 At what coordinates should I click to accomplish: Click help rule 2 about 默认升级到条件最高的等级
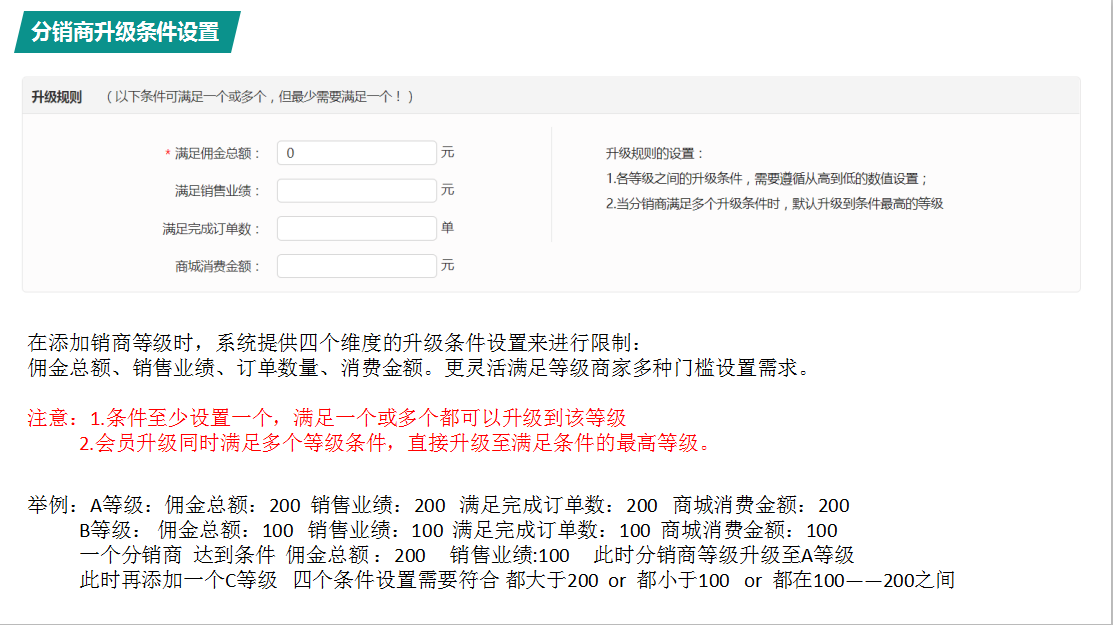point(775,204)
